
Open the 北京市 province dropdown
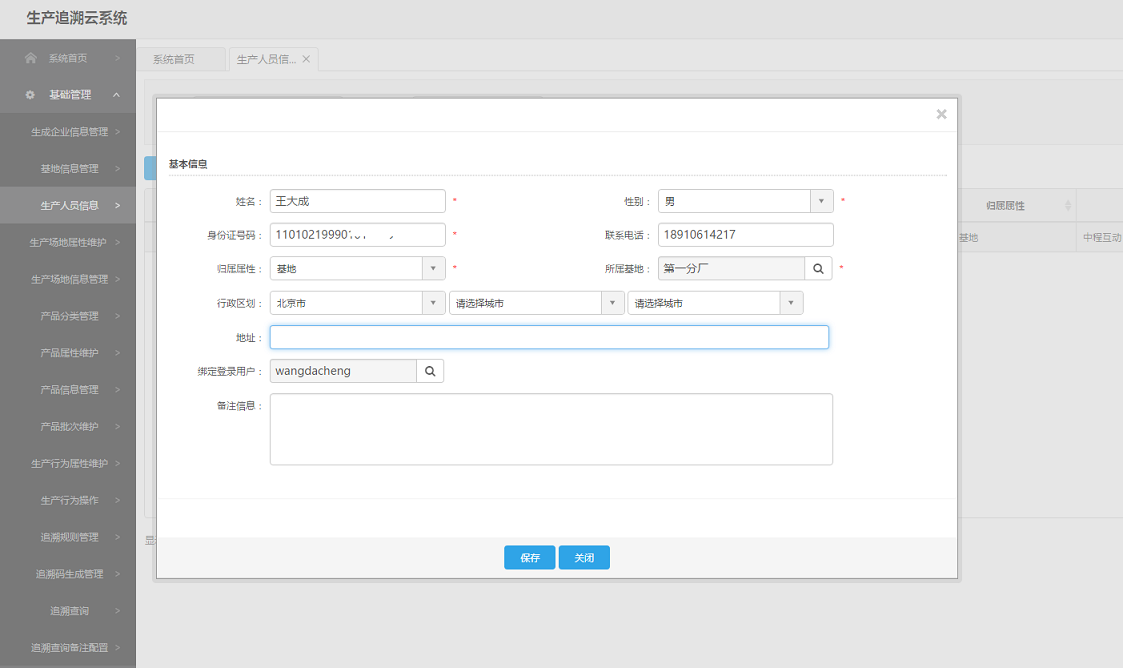[433, 303]
